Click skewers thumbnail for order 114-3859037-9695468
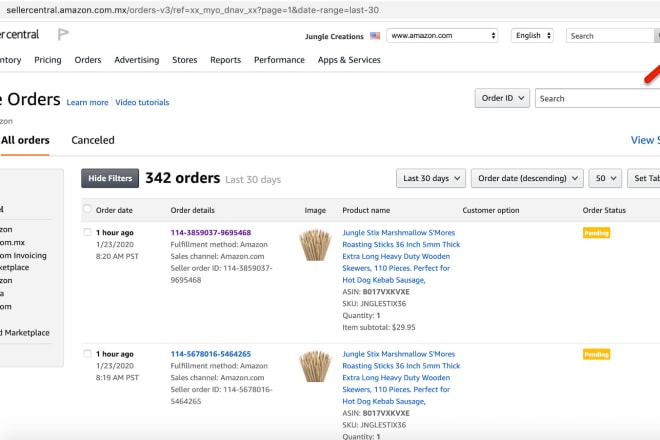The image size is (660, 440). pos(315,245)
